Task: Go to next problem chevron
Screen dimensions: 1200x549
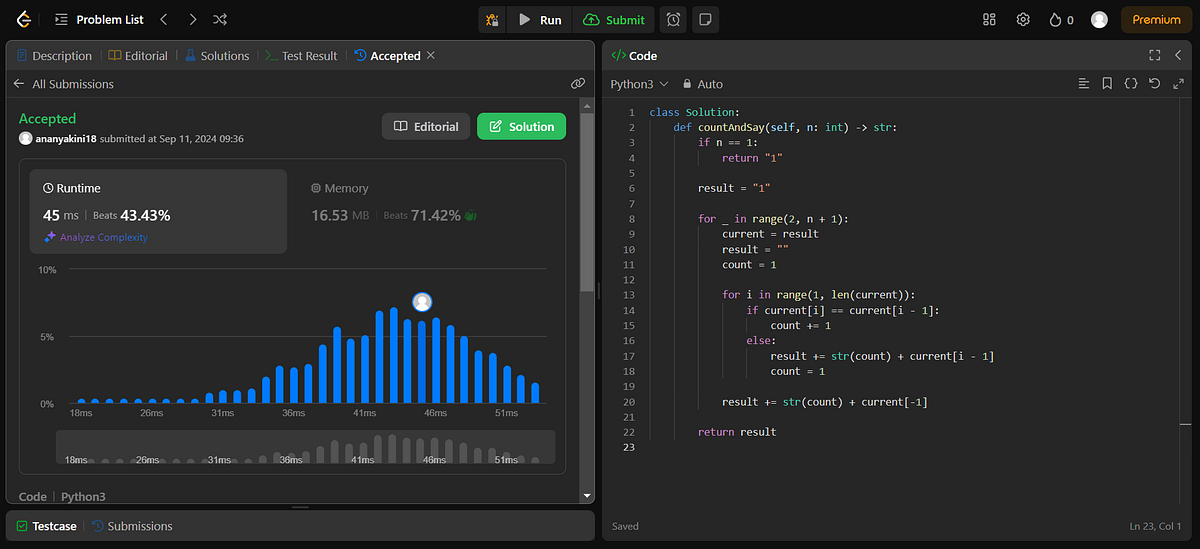Action: pyautogui.click(x=192, y=19)
